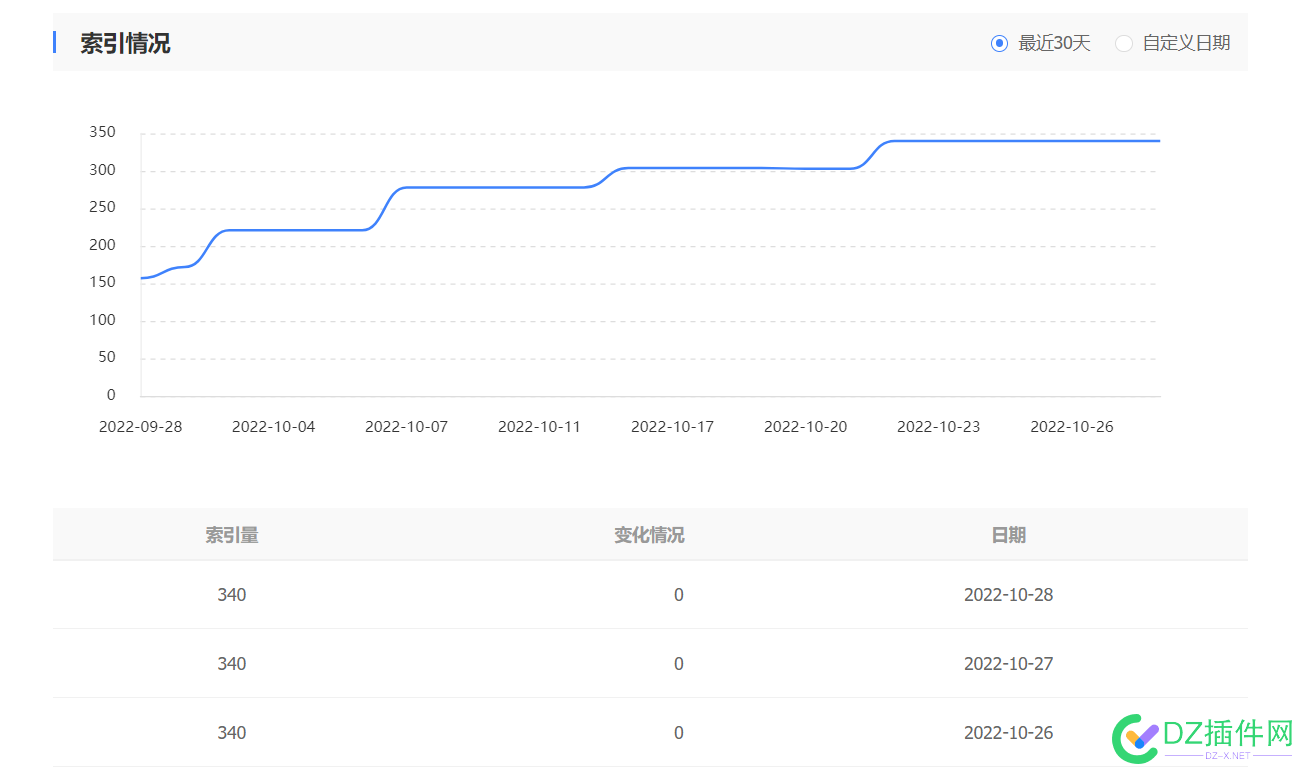Click the 日期 column header
This screenshot has width=1312, height=779.
pos(1008,535)
